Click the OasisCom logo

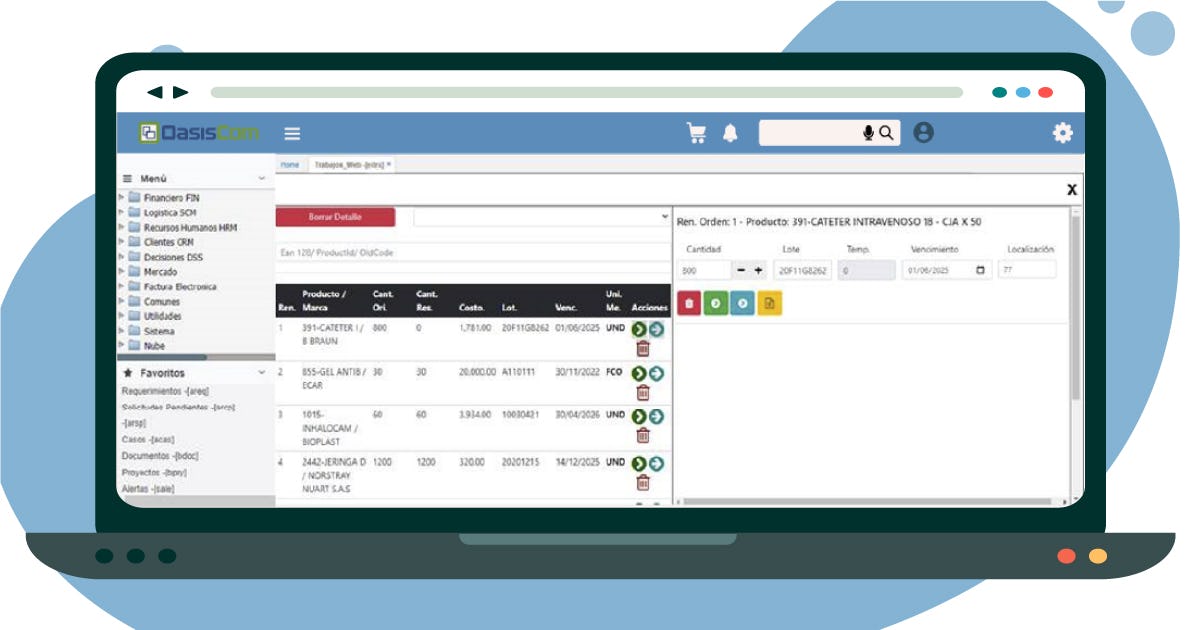pos(199,132)
